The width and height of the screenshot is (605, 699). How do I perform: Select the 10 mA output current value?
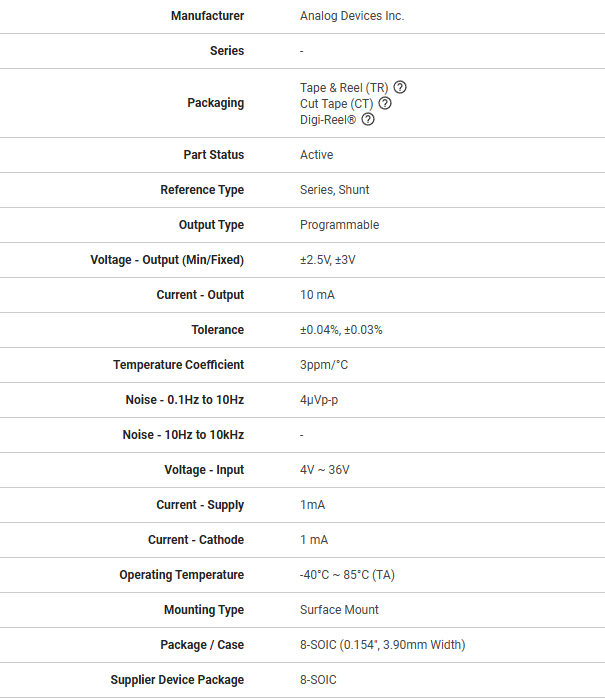coord(318,295)
